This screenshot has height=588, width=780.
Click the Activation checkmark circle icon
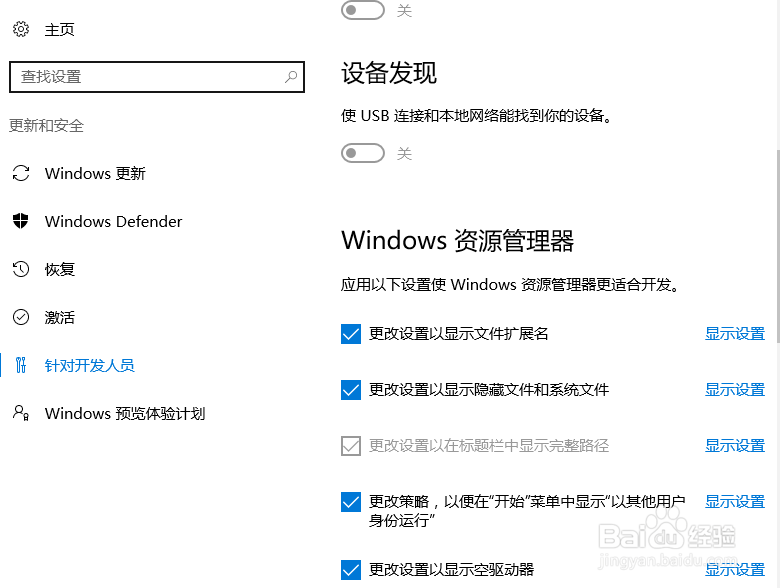(x=21, y=317)
